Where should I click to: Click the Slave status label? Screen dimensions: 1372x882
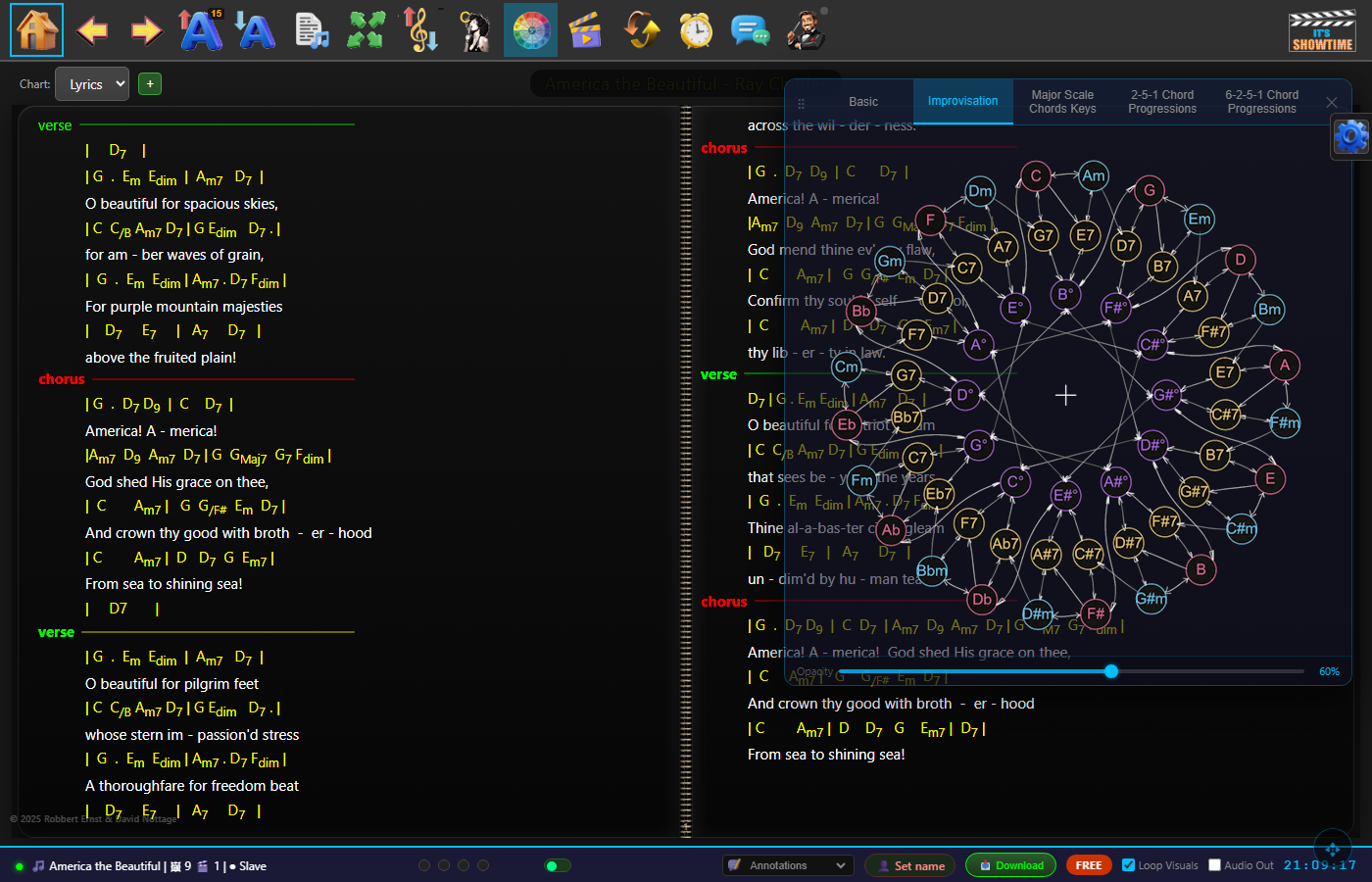[253, 866]
